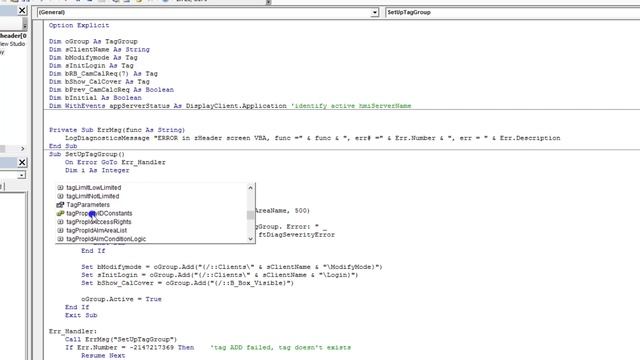640x360 pixels.
Task: Click the 'Dim sInitLogin As Tag' line
Action: click(91, 66)
